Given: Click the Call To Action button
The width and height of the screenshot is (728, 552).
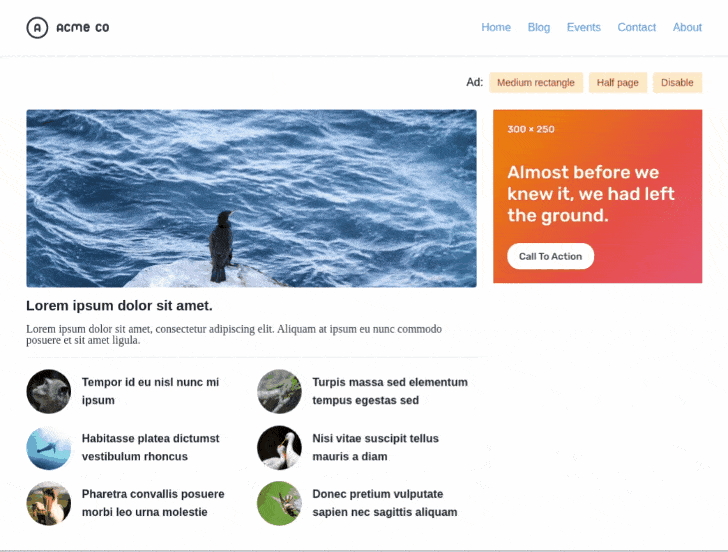Looking at the screenshot, I should [x=550, y=256].
